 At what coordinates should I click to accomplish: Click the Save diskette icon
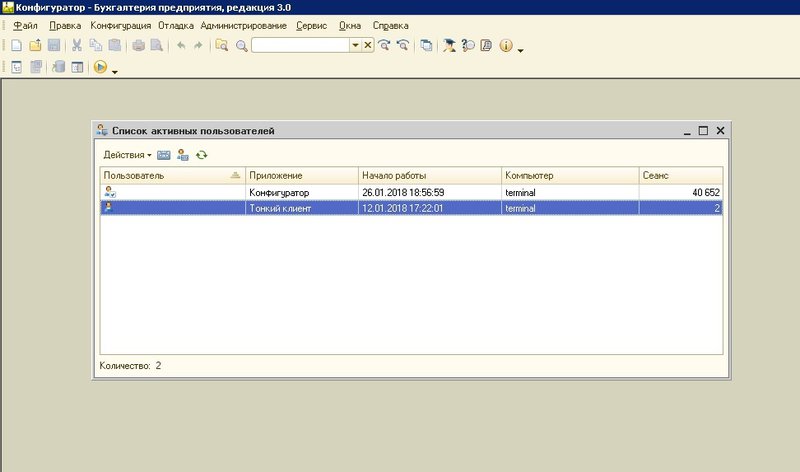[x=54, y=45]
